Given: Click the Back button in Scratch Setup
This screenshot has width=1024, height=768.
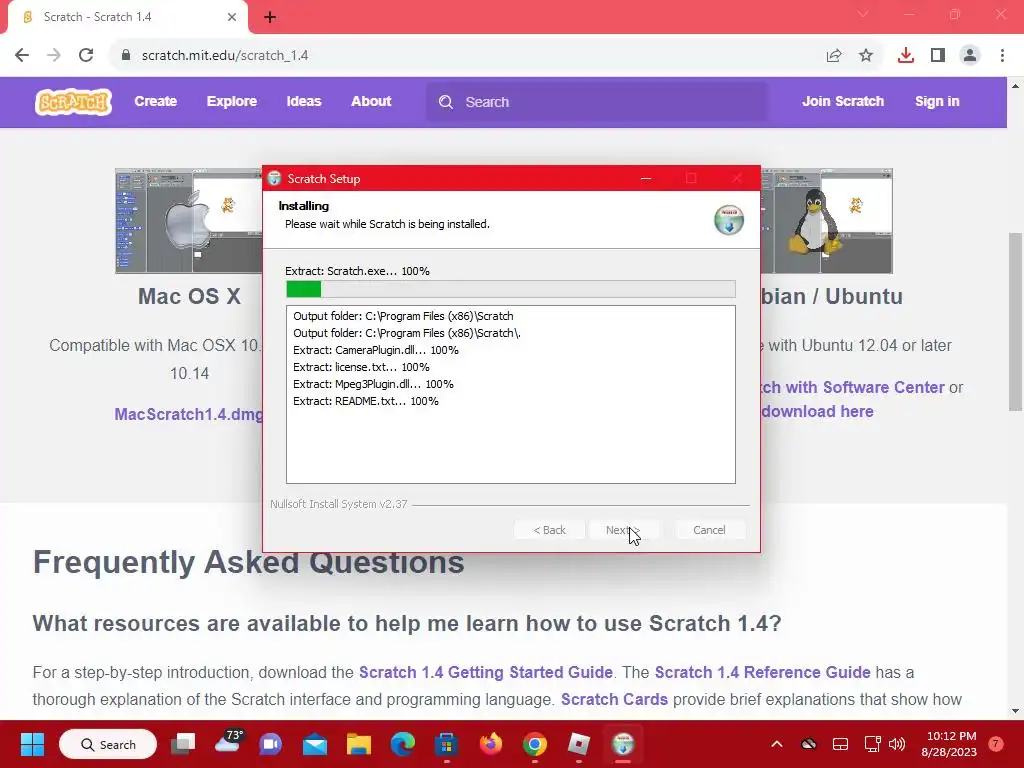Looking at the screenshot, I should (x=549, y=530).
